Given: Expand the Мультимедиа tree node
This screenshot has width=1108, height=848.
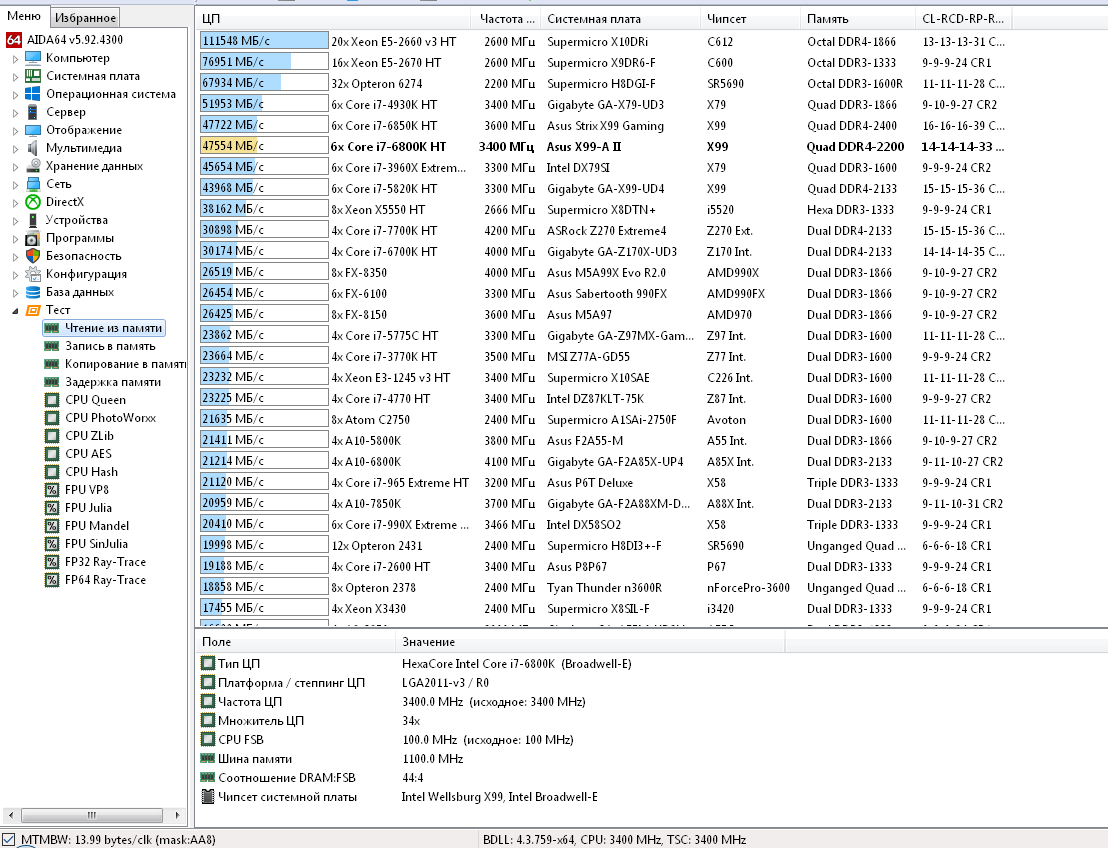Looking at the screenshot, I should coord(16,148).
